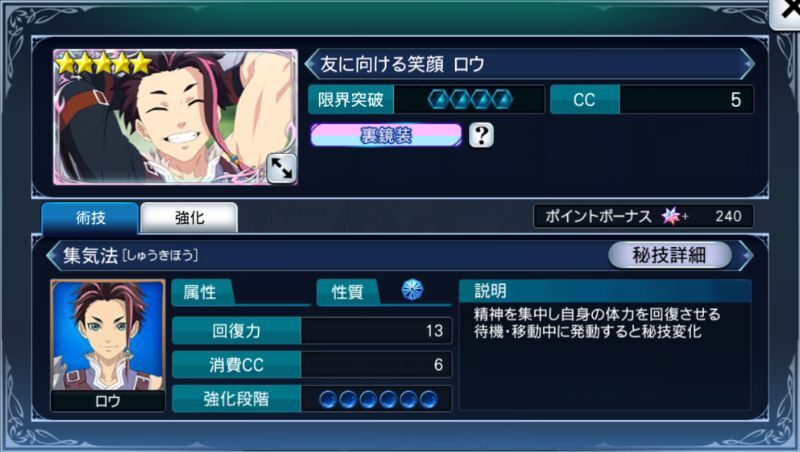Switch to the 強化 tab
This screenshot has height=452, width=800.
(189, 218)
